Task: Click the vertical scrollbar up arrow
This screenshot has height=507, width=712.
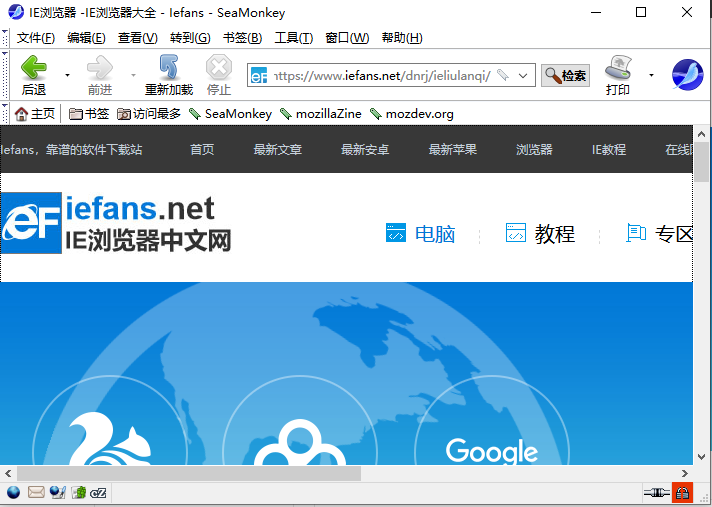Action: 702,134
